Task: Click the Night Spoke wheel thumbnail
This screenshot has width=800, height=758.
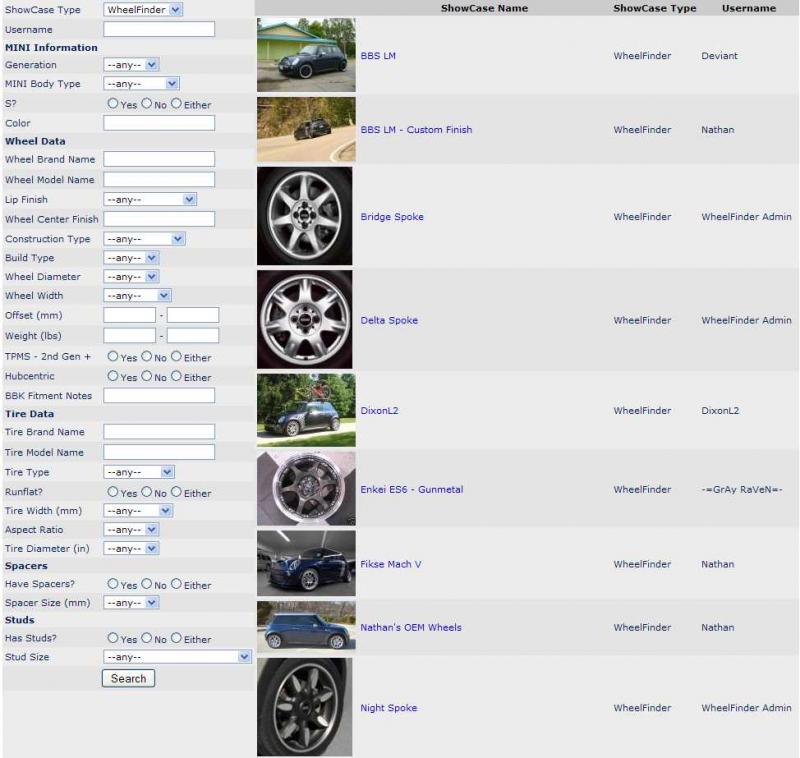Action: click(305, 707)
